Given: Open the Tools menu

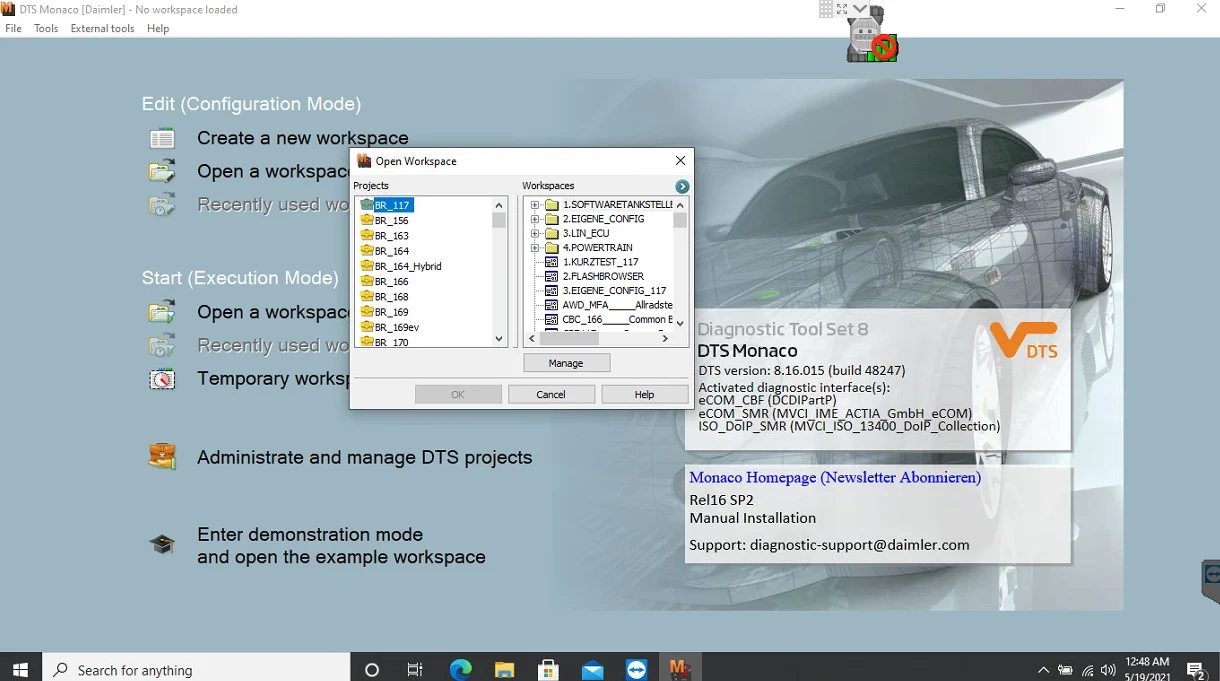Looking at the screenshot, I should click(x=46, y=29).
